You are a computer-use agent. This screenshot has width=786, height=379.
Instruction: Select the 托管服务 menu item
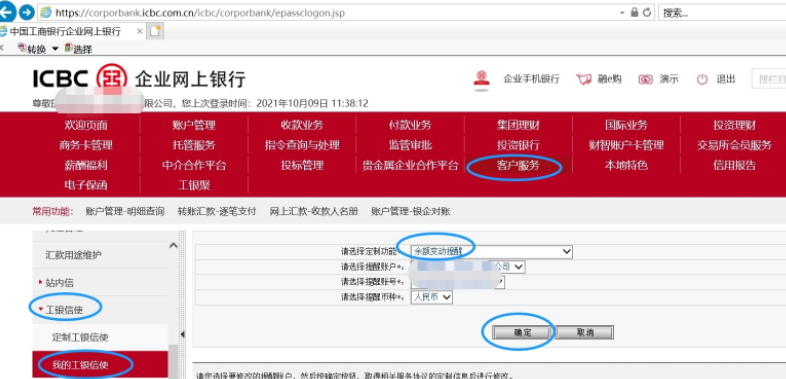[x=194, y=145]
